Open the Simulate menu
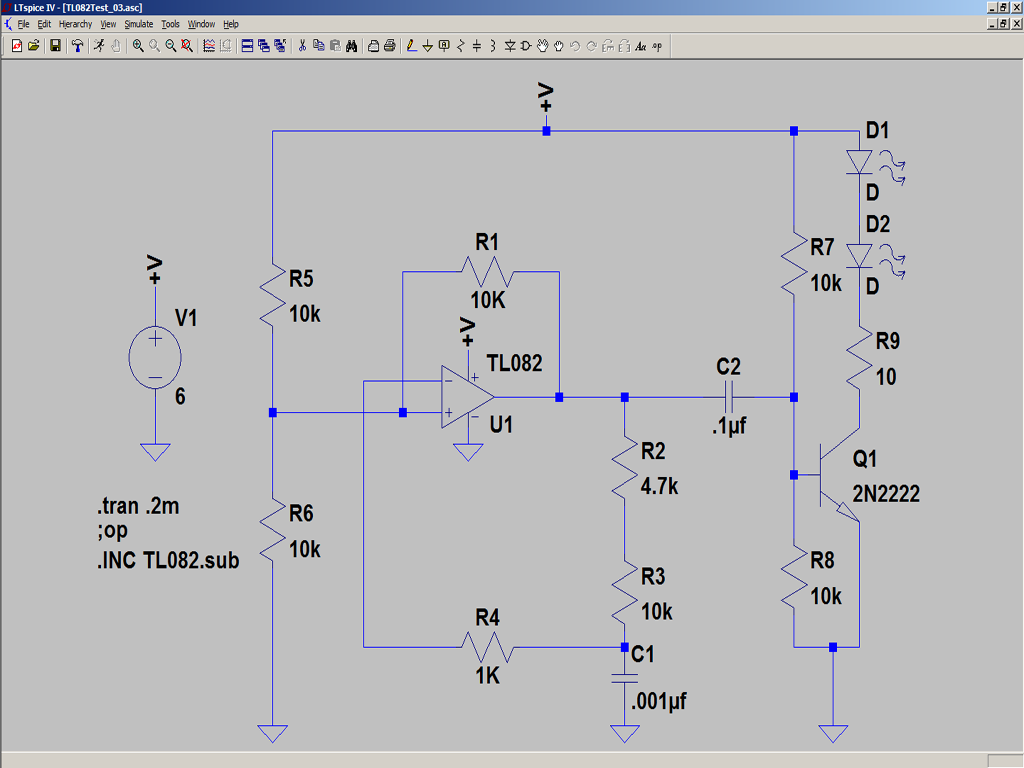The image size is (1024, 768). pos(138,24)
